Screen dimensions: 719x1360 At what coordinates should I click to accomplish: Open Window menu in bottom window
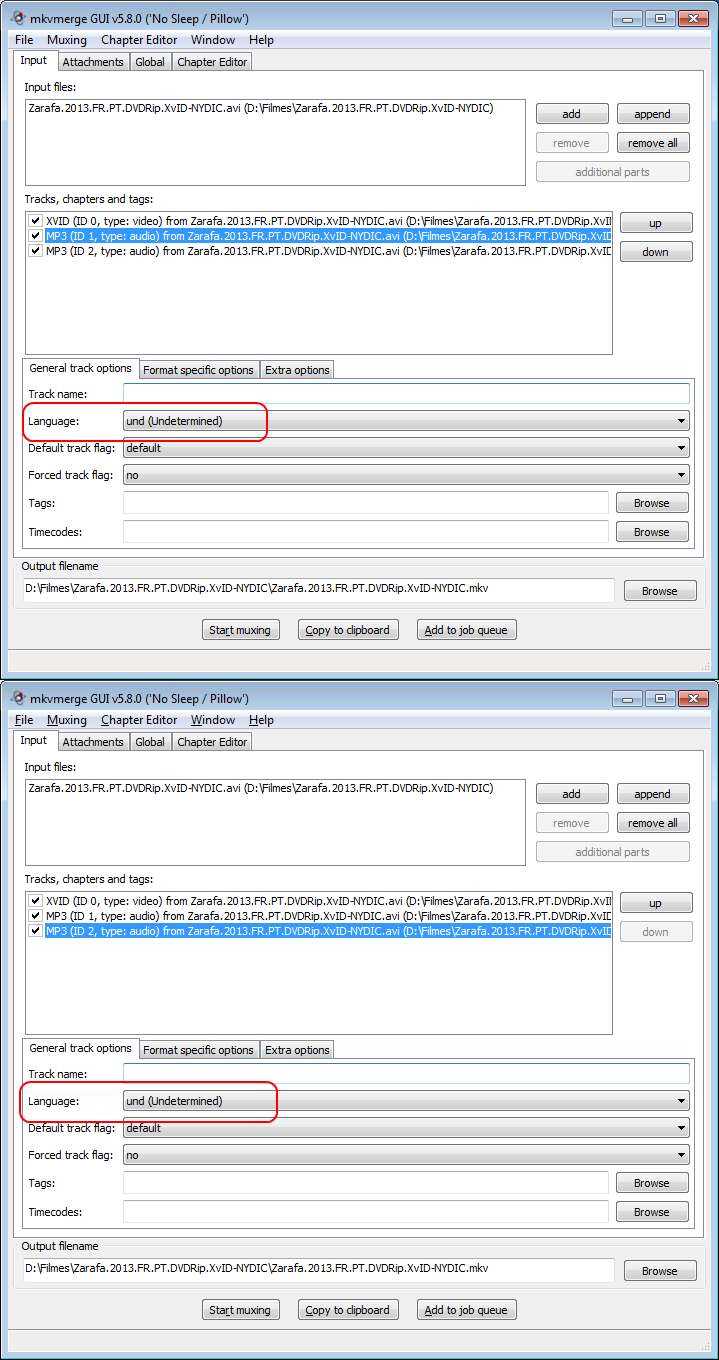[213, 720]
